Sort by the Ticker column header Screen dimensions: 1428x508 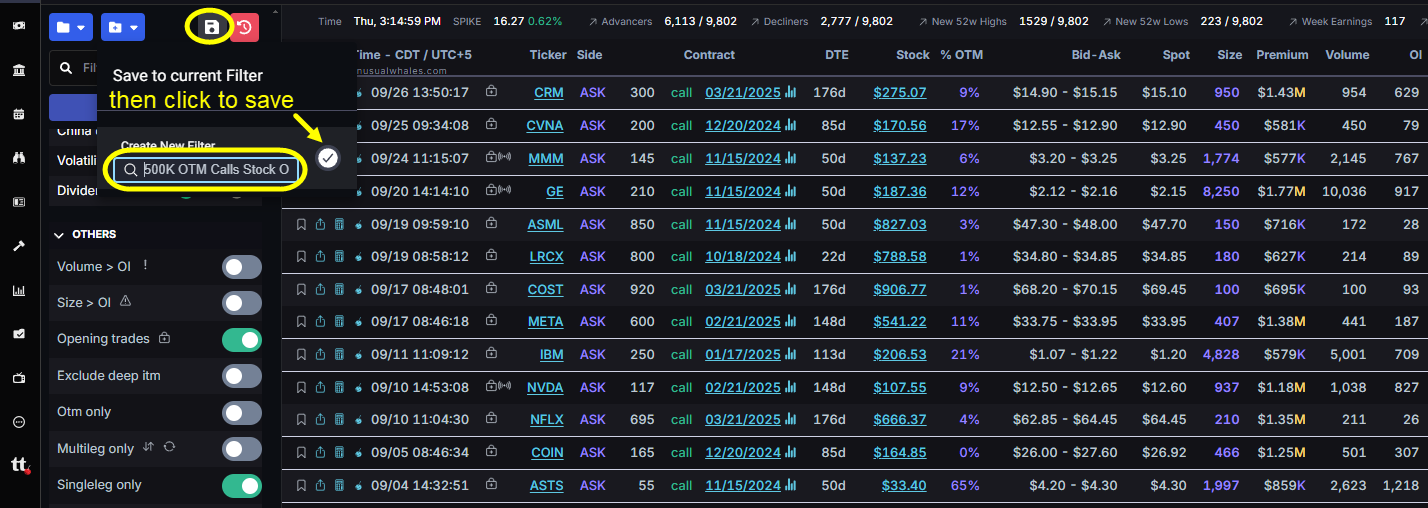click(x=548, y=55)
